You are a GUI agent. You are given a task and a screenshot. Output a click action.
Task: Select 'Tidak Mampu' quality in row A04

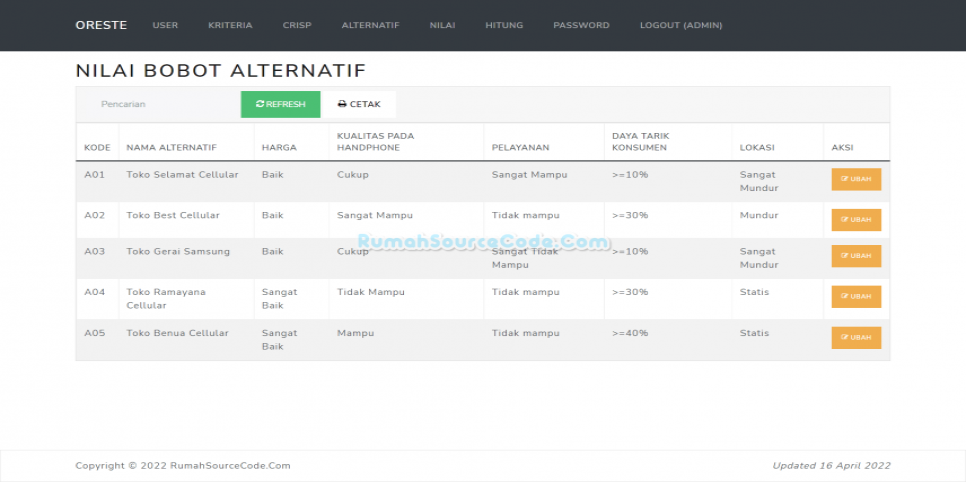click(x=371, y=292)
